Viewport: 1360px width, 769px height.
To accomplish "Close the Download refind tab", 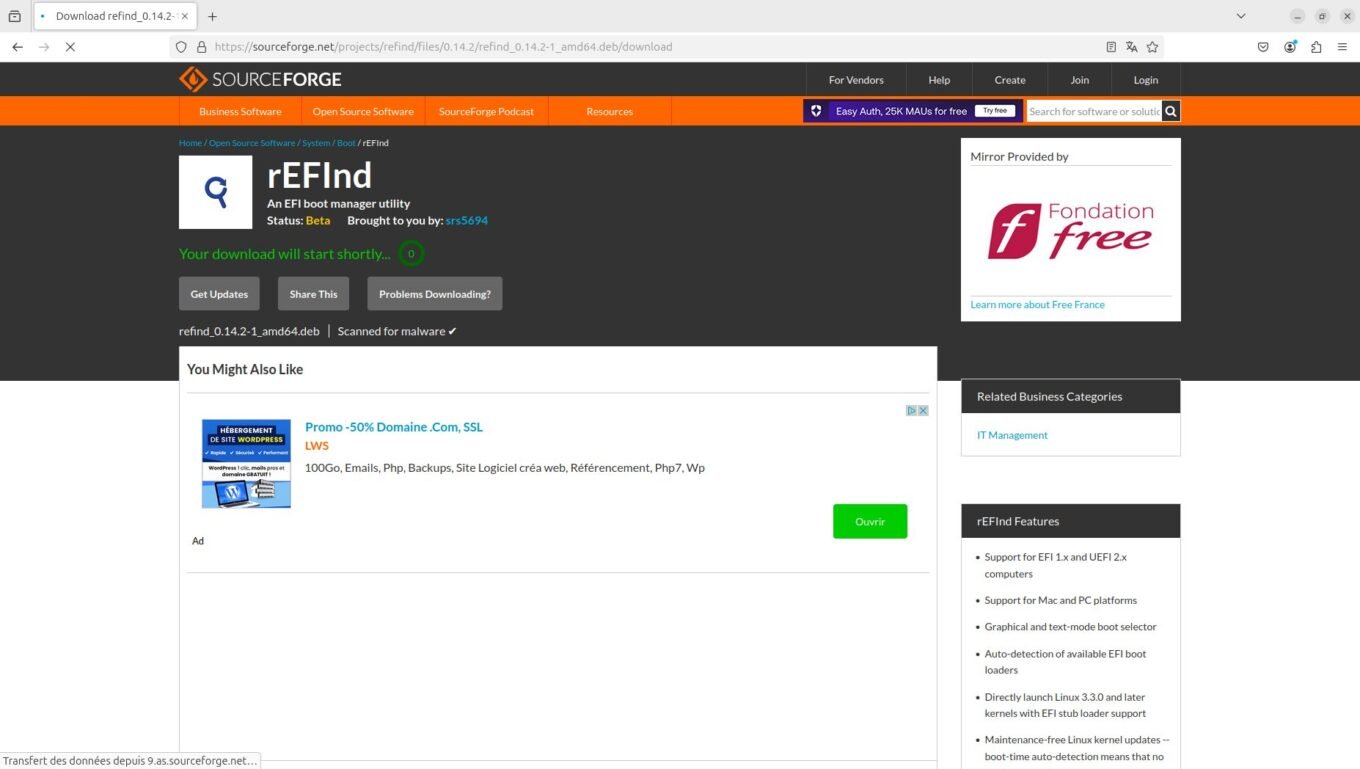I will (x=185, y=16).
